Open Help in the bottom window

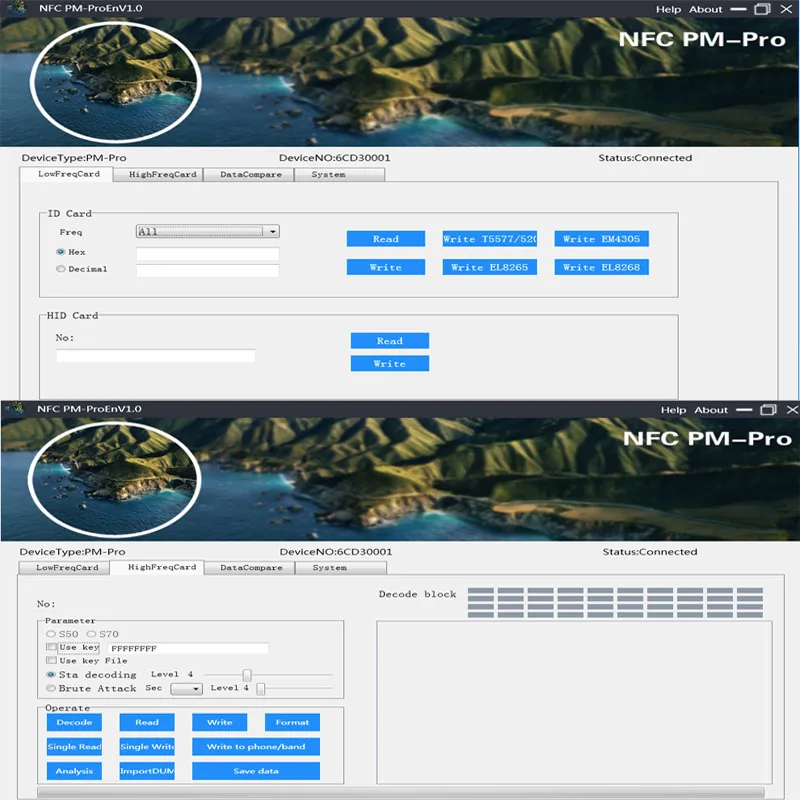coord(673,410)
